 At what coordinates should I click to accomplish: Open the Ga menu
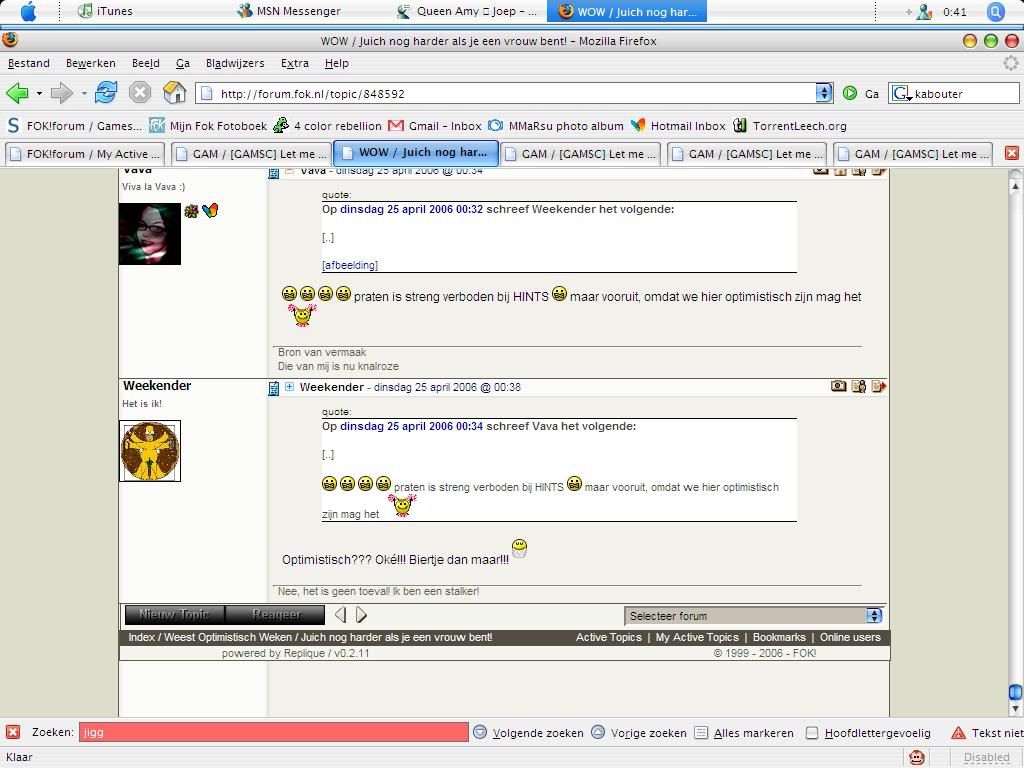point(183,63)
